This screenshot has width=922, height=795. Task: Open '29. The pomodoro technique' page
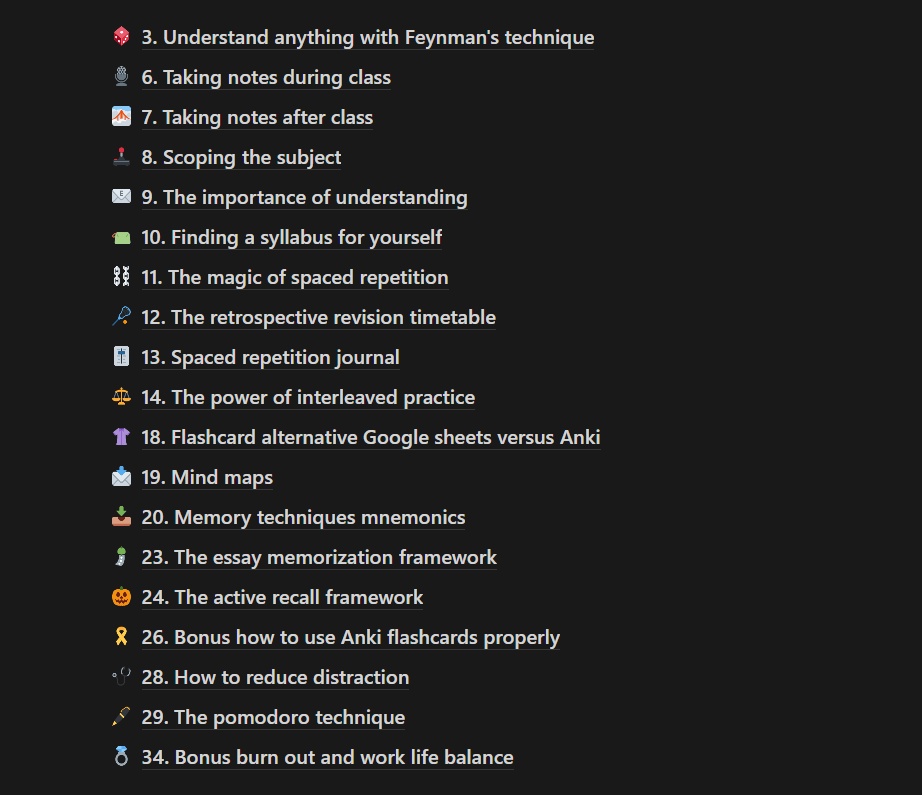[x=273, y=717]
